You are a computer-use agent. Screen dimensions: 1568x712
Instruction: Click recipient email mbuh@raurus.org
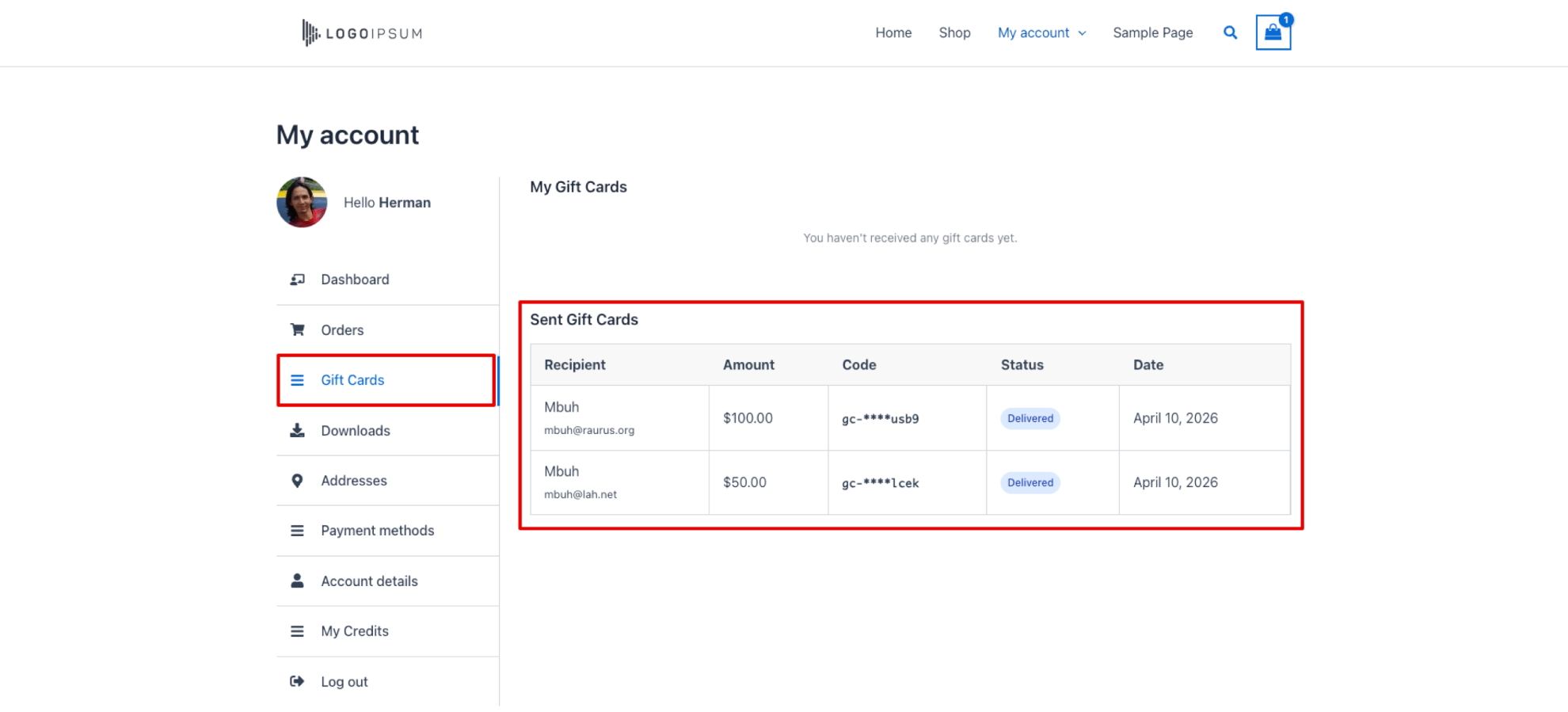point(588,430)
